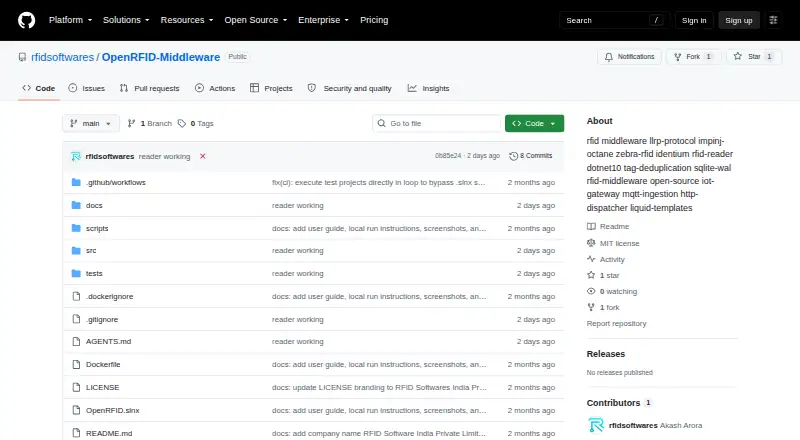Click the 1 Branch link

(x=149, y=124)
